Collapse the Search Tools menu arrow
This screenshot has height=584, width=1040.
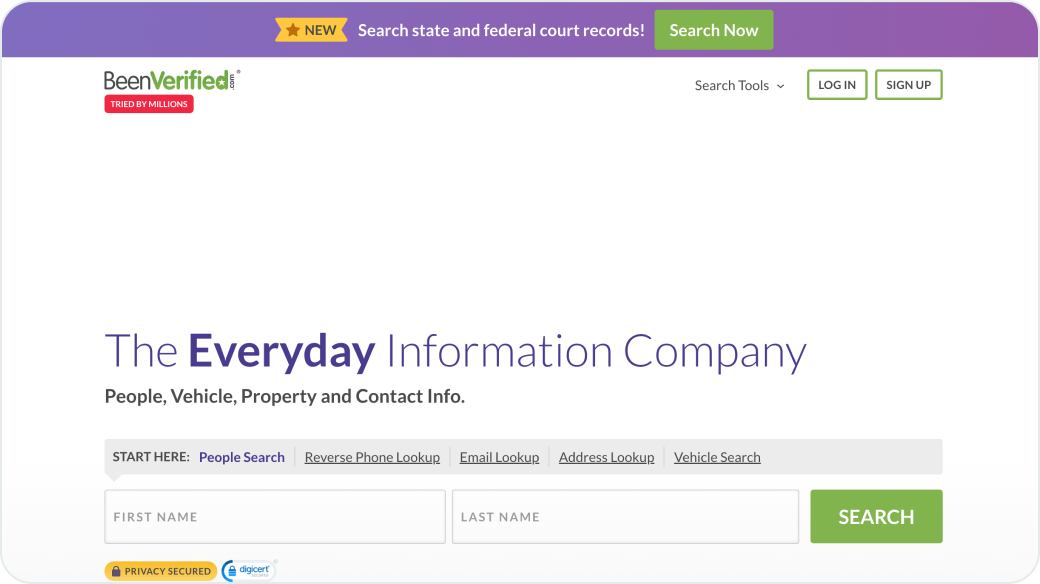point(779,86)
